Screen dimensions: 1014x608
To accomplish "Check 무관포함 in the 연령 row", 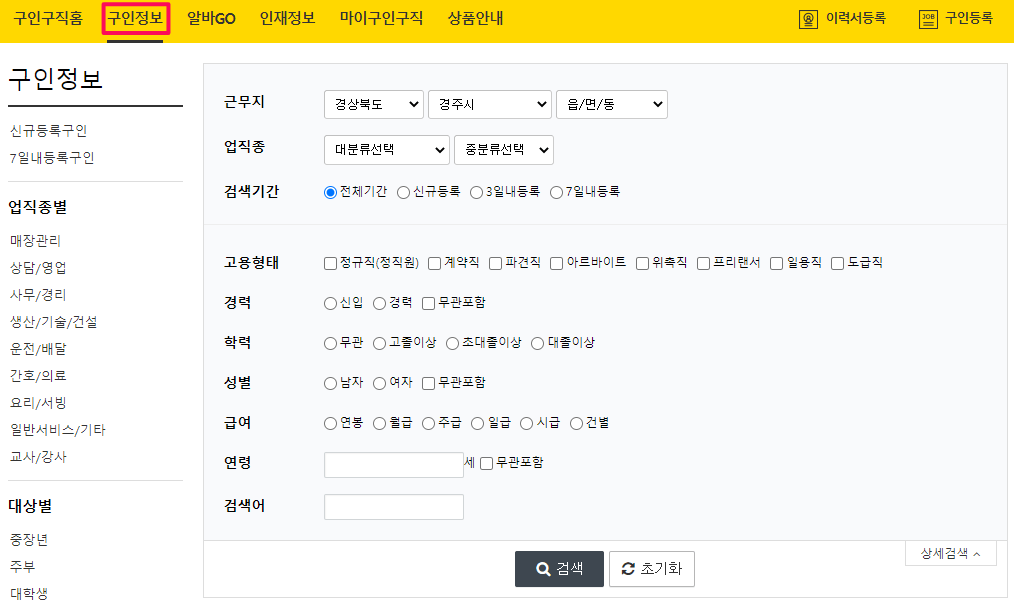I will pos(486,463).
